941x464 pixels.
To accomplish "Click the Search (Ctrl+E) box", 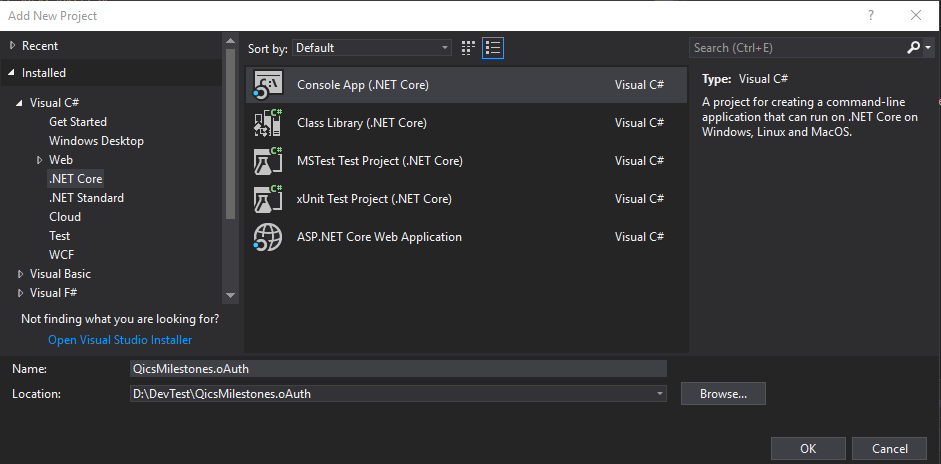I will click(x=798, y=47).
